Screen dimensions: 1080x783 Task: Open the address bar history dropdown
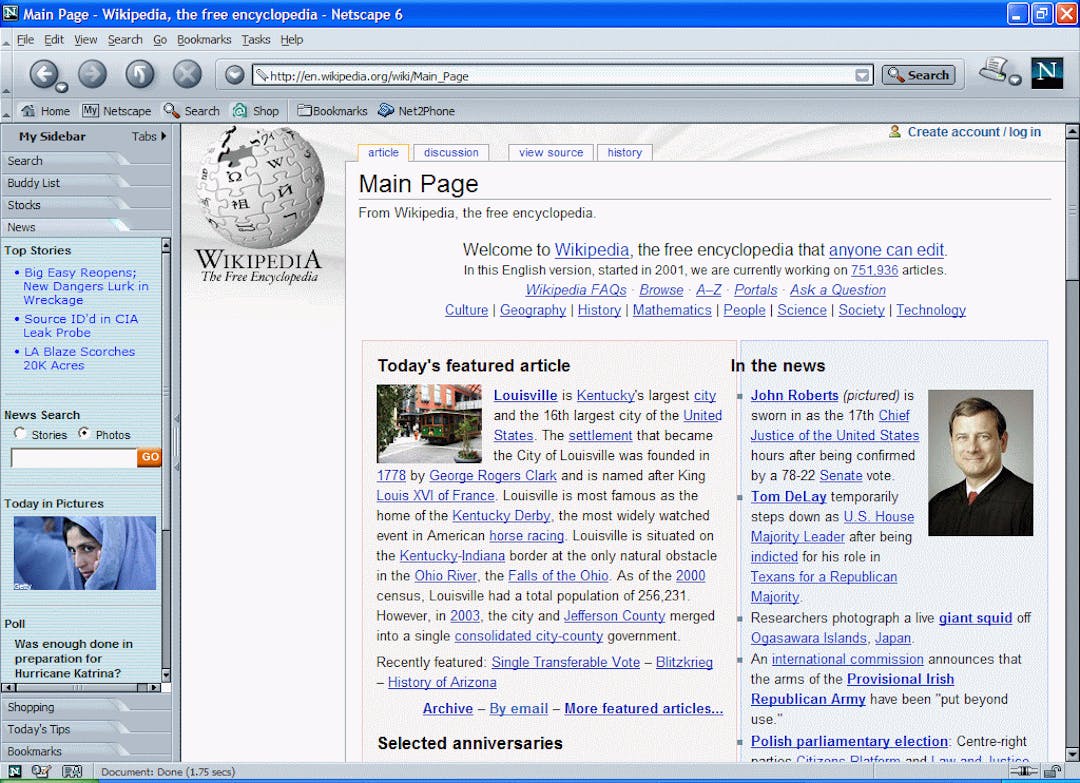point(862,74)
